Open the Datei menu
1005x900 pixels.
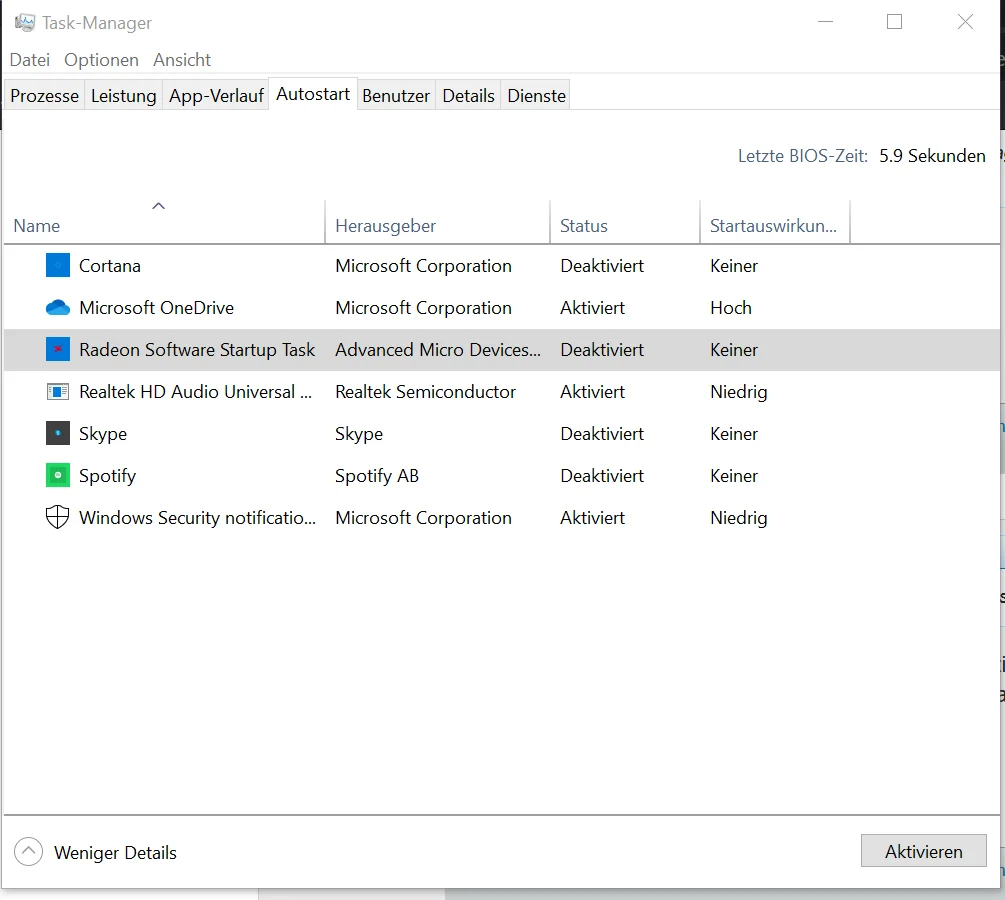29,60
